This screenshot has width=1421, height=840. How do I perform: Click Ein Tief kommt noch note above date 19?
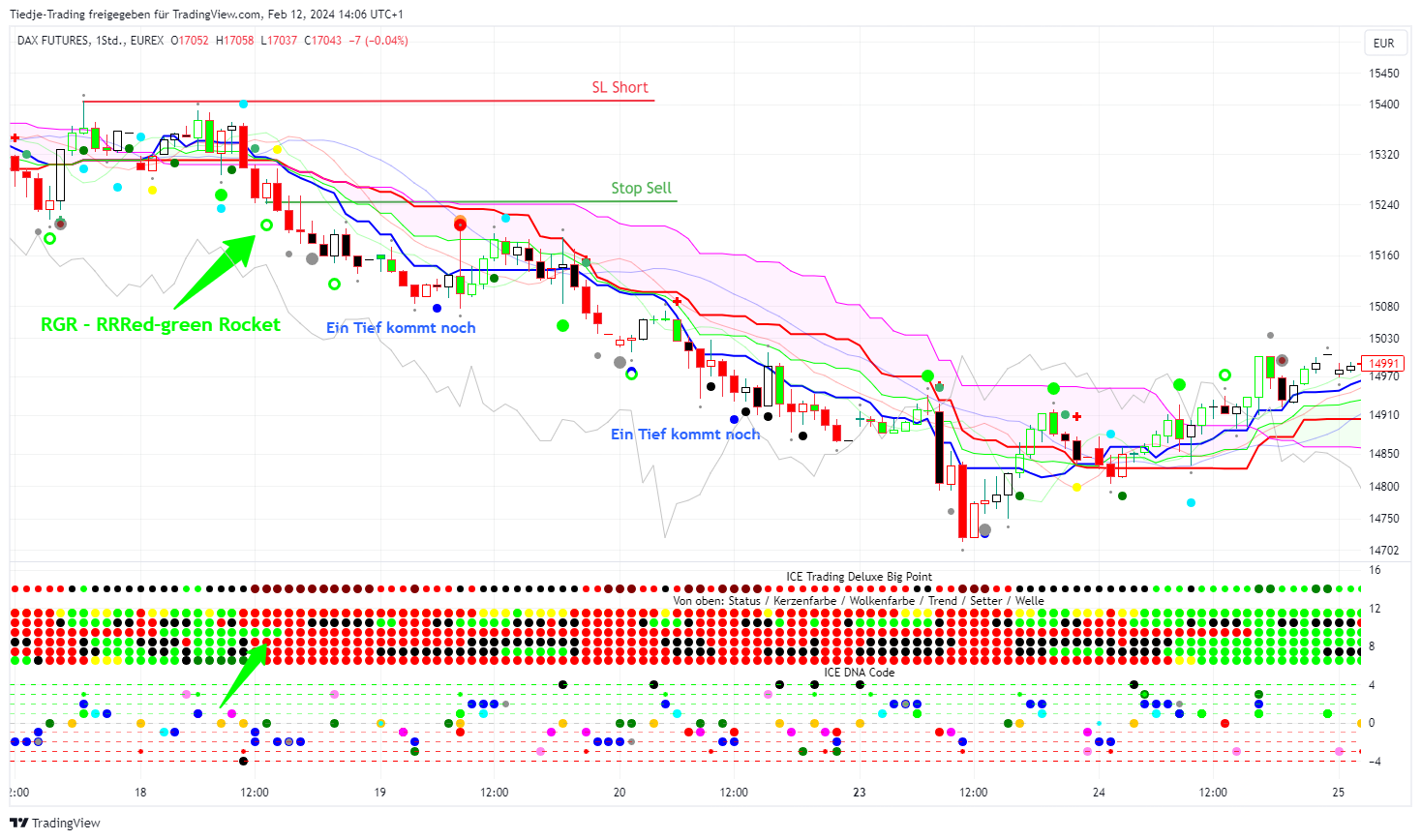pyautogui.click(x=401, y=327)
